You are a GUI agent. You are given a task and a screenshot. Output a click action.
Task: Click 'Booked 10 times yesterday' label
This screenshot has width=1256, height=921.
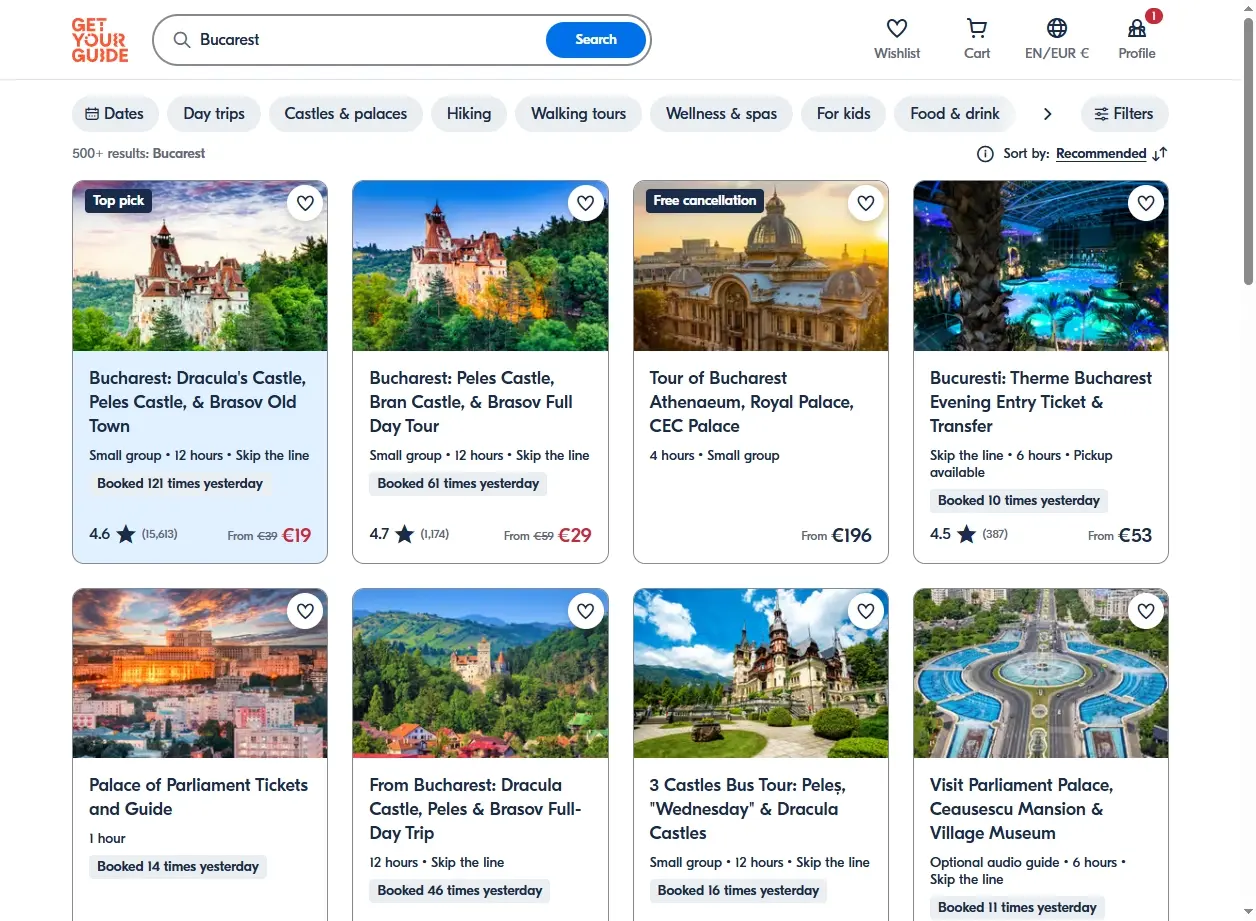(1019, 501)
